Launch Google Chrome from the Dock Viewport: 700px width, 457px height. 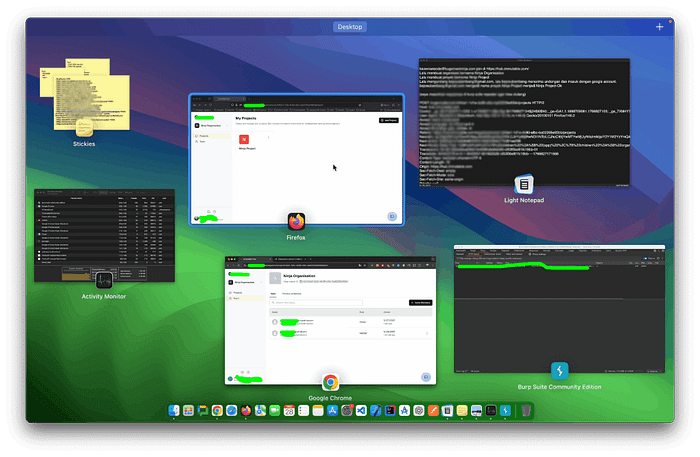point(217,411)
